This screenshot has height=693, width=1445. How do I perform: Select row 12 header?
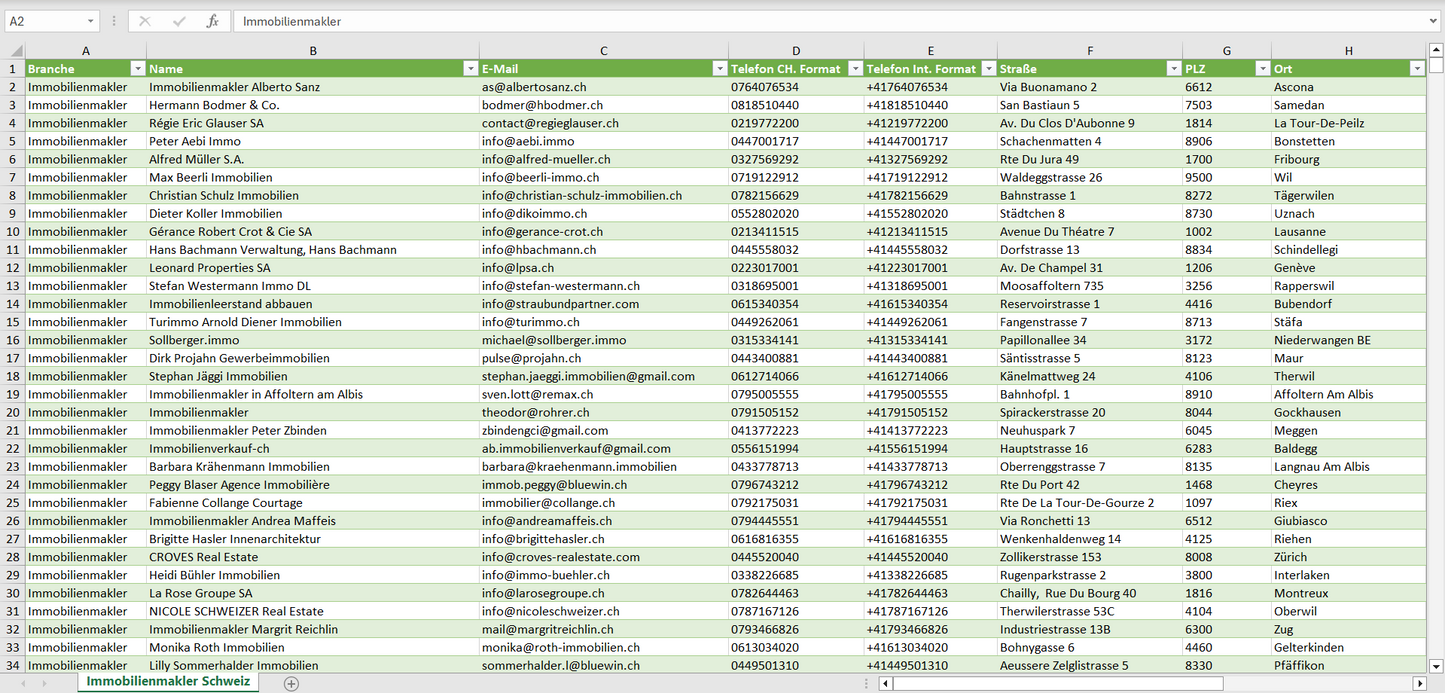(x=13, y=268)
